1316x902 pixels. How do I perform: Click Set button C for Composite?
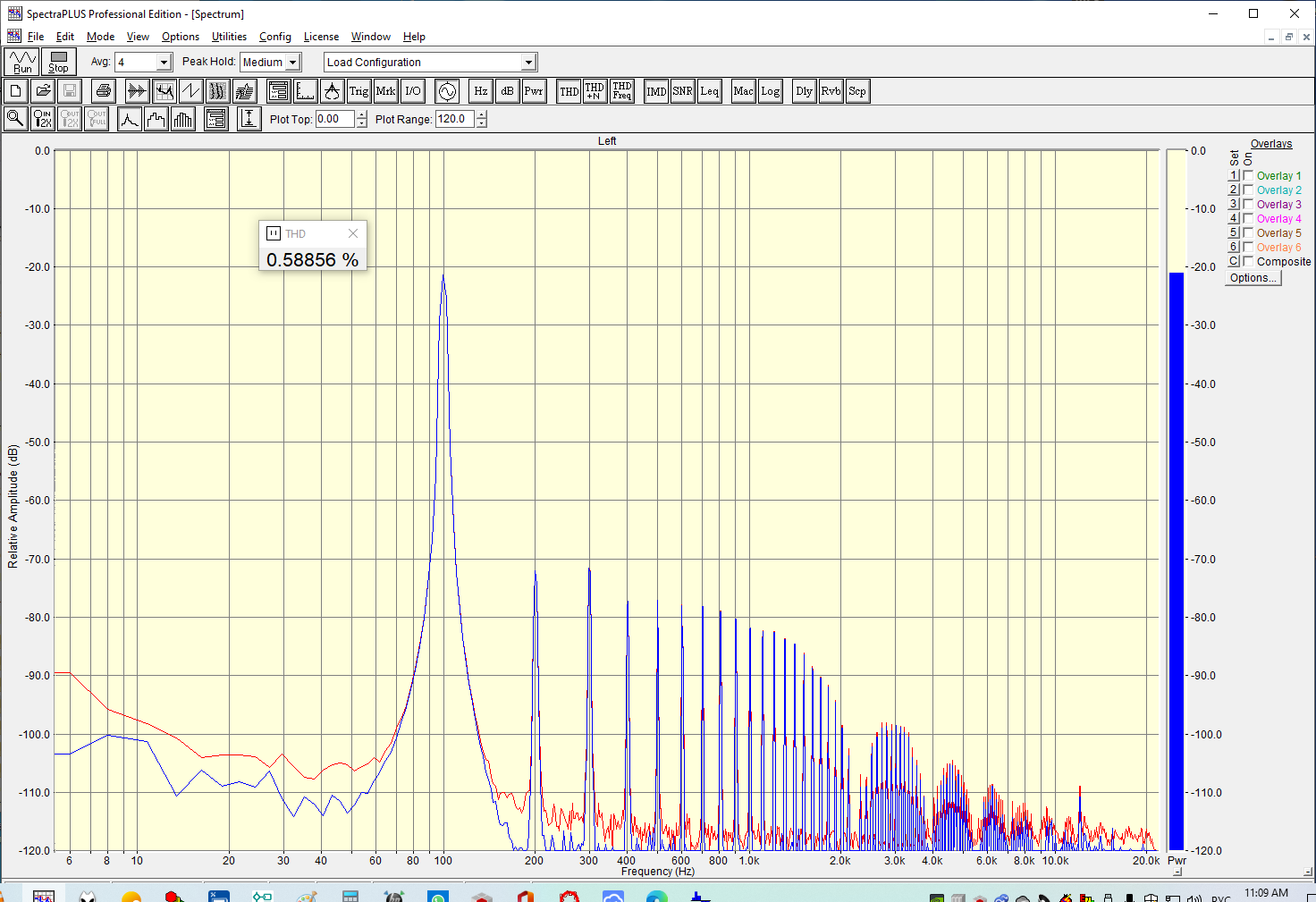(1234, 261)
